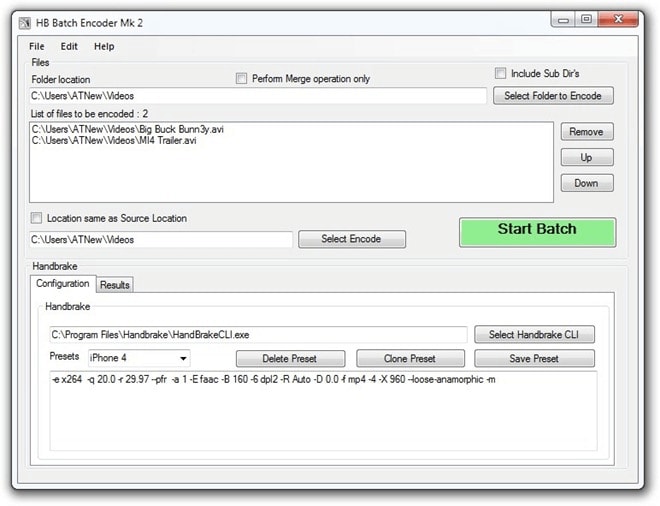Viewport: 660px width, 506px height.
Task: Click Select Folder to Encode button
Action: (553, 96)
